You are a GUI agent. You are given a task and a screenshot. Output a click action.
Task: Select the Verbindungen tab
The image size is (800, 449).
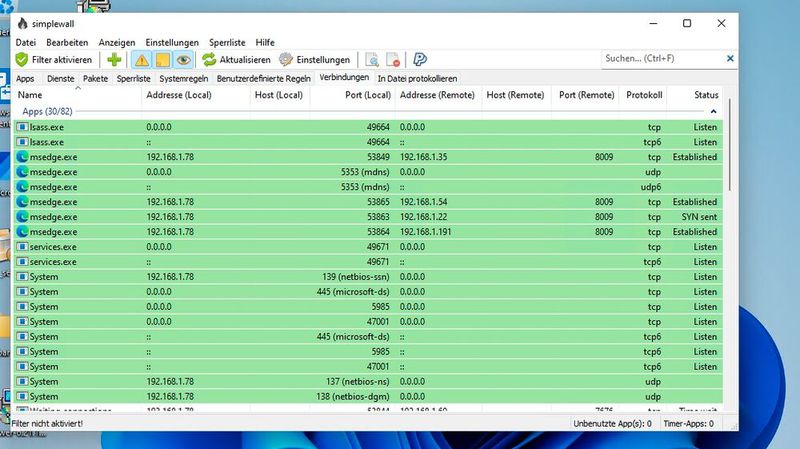point(344,78)
